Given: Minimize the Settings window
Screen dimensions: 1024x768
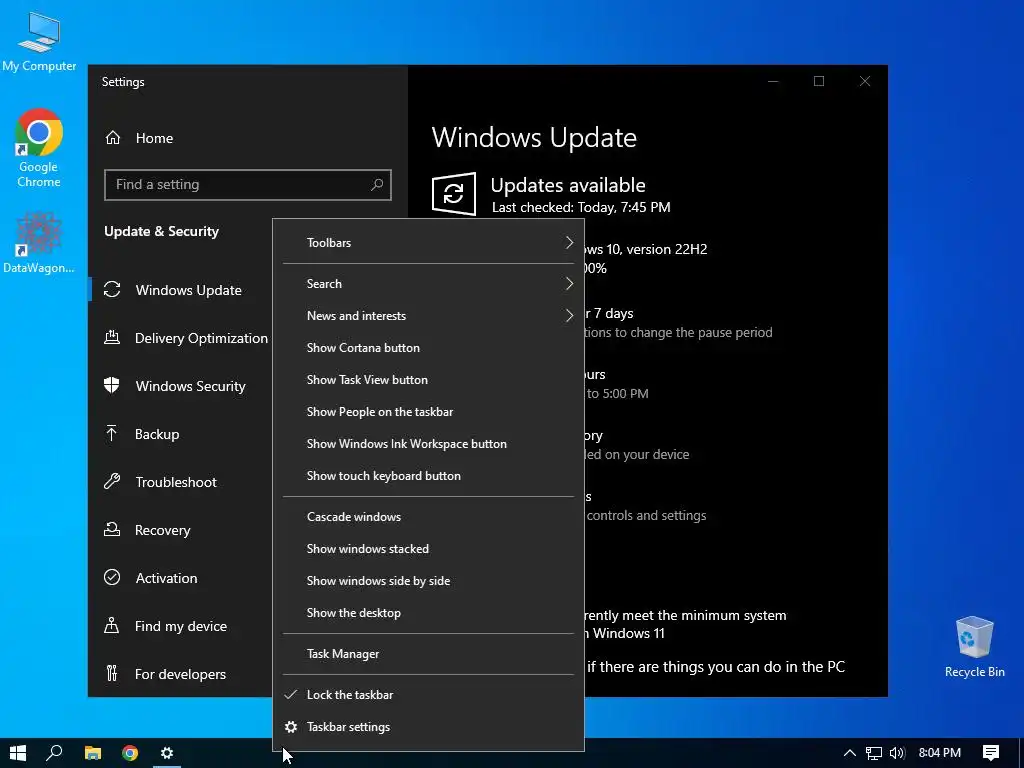Looking at the screenshot, I should [x=773, y=81].
